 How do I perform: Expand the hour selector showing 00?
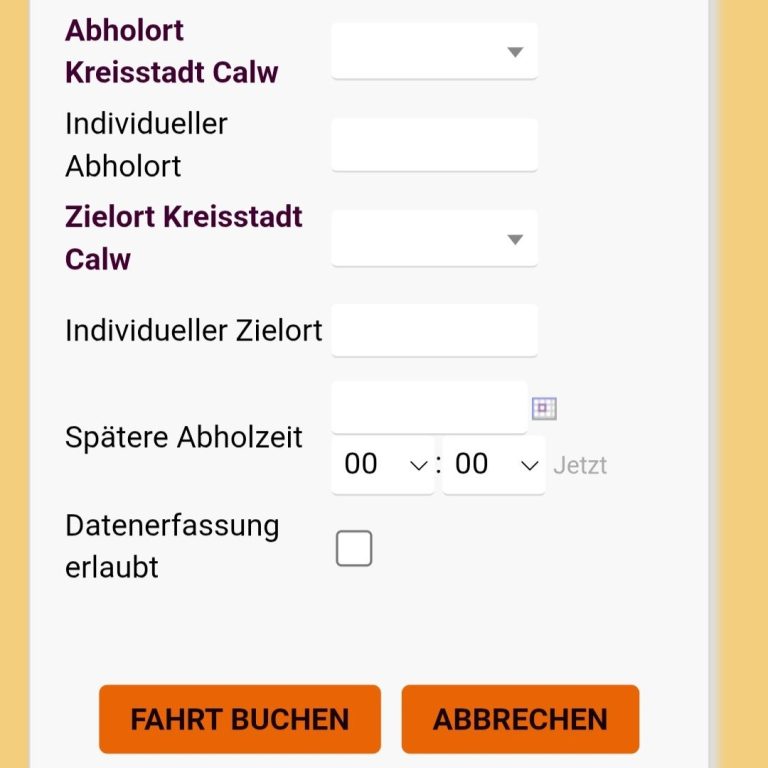click(384, 465)
